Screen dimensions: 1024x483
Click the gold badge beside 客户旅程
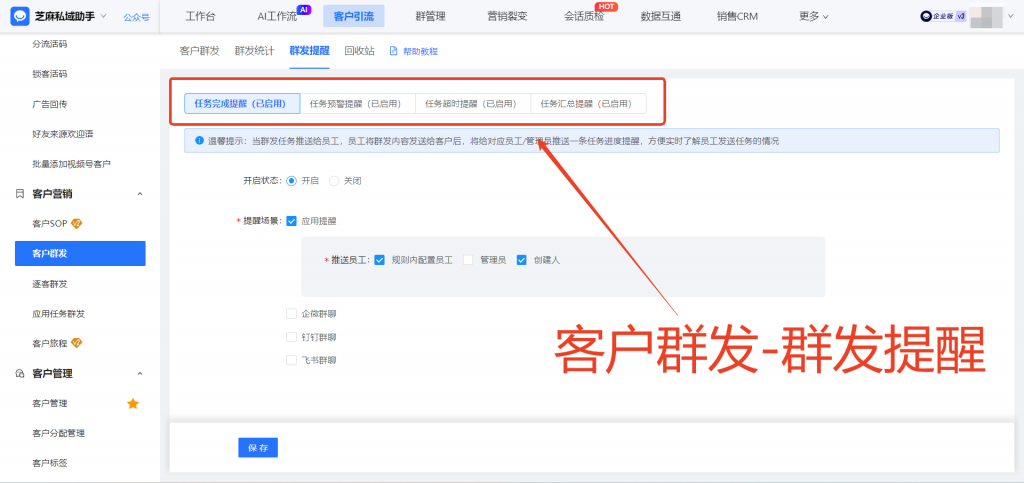pos(76,343)
